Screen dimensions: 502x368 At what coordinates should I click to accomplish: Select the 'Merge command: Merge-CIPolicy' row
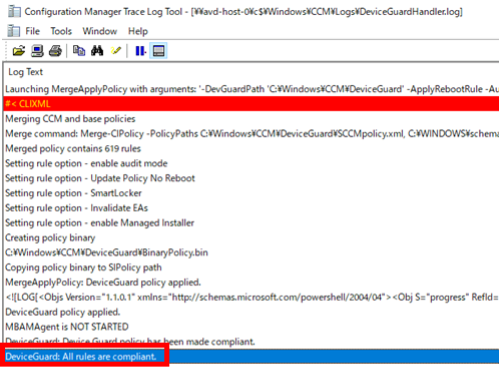point(252,134)
